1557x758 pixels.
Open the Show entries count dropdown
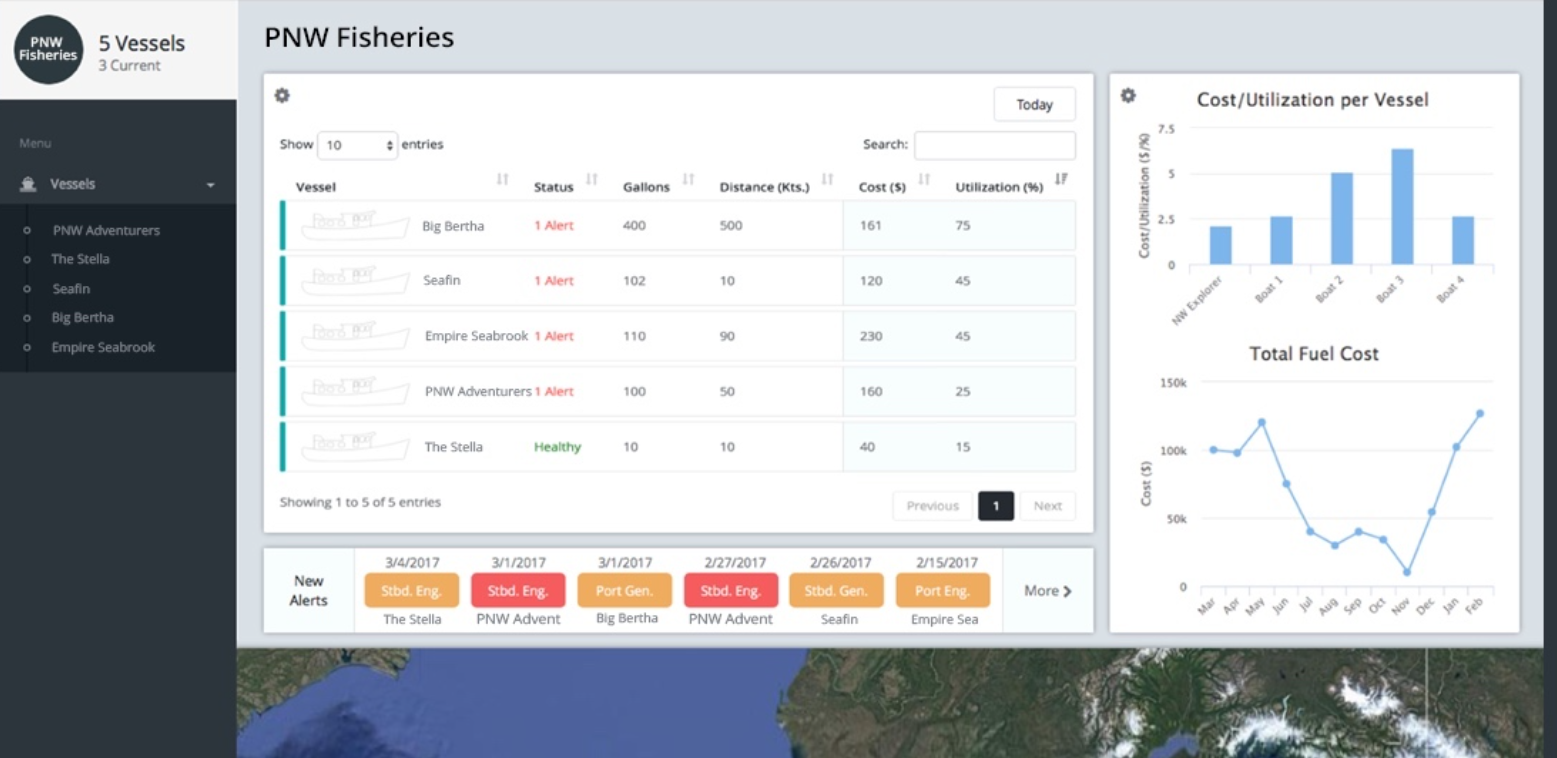[357, 145]
